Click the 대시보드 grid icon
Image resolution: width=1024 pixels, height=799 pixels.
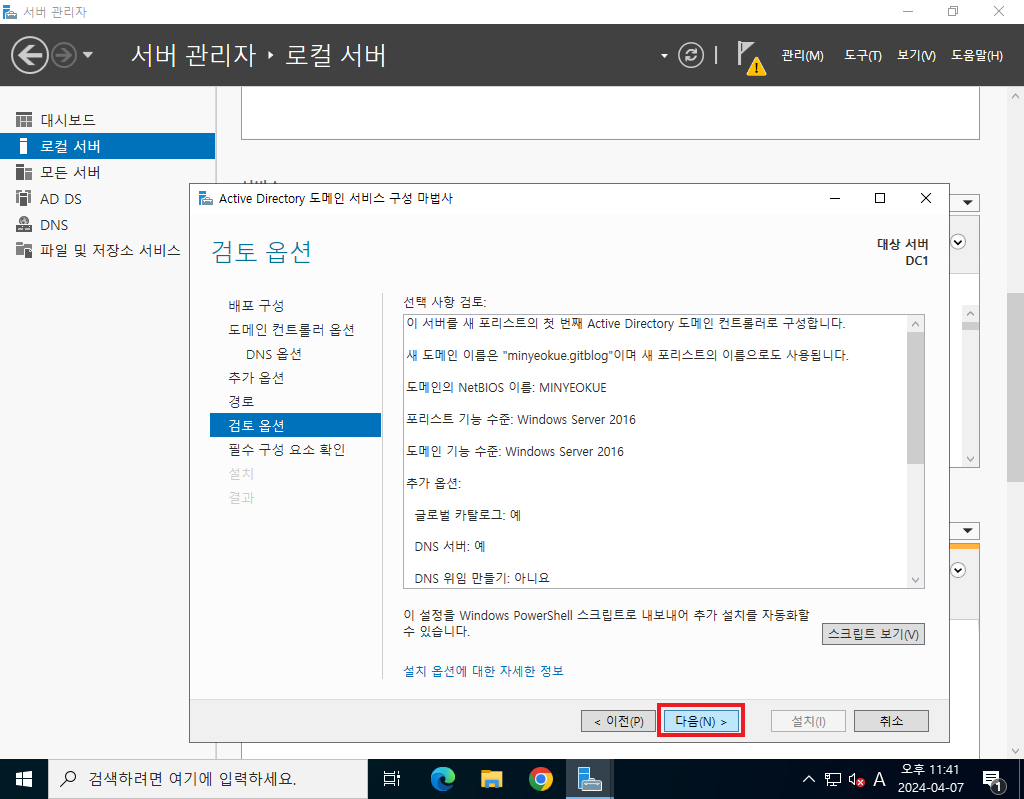click(x=24, y=120)
